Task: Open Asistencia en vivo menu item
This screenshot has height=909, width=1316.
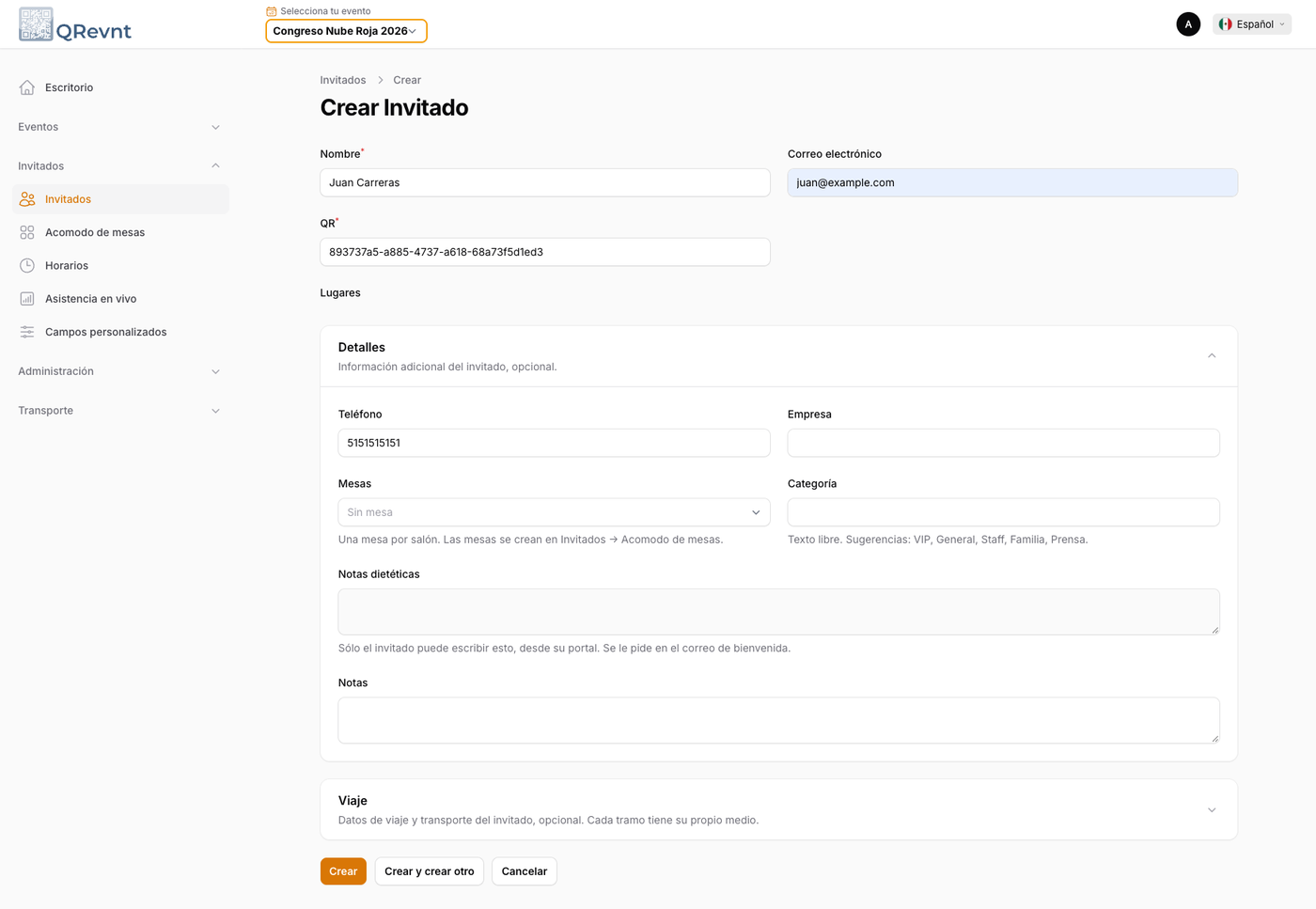Action: [121, 299]
